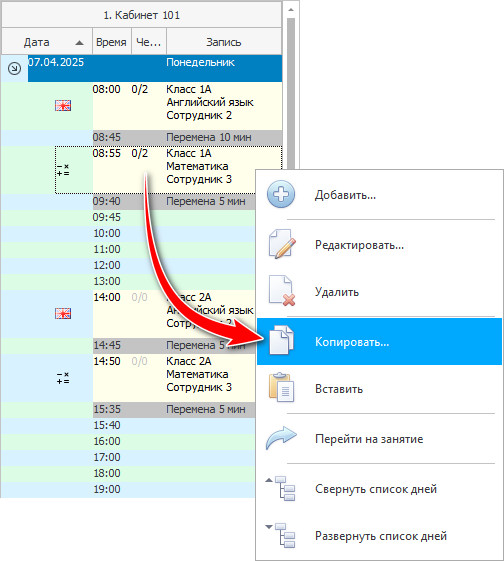The height and width of the screenshot is (561, 504).
Task: Select the Перемена 10 мин row at 08:45
Action: click(187, 137)
